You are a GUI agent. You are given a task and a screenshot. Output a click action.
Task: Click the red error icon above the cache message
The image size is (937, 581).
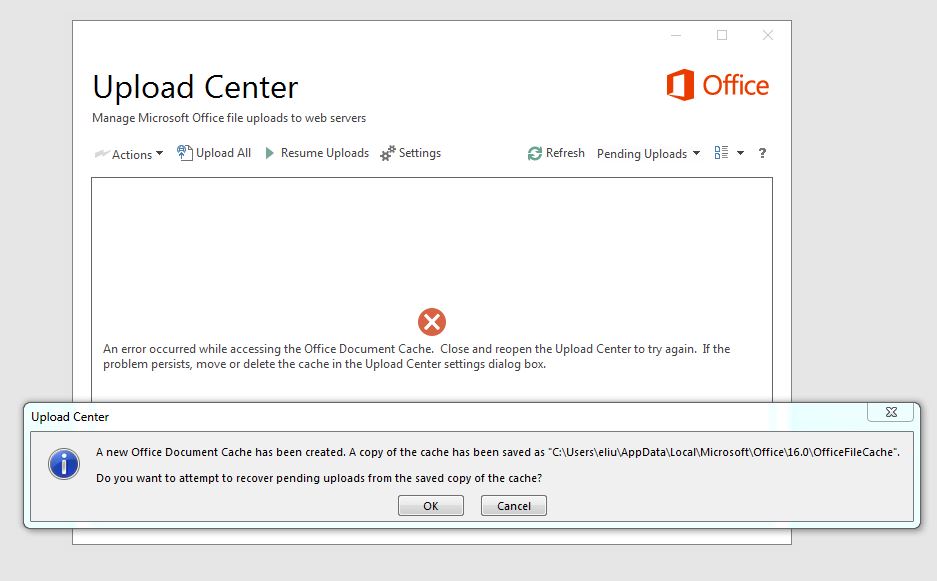click(x=431, y=321)
